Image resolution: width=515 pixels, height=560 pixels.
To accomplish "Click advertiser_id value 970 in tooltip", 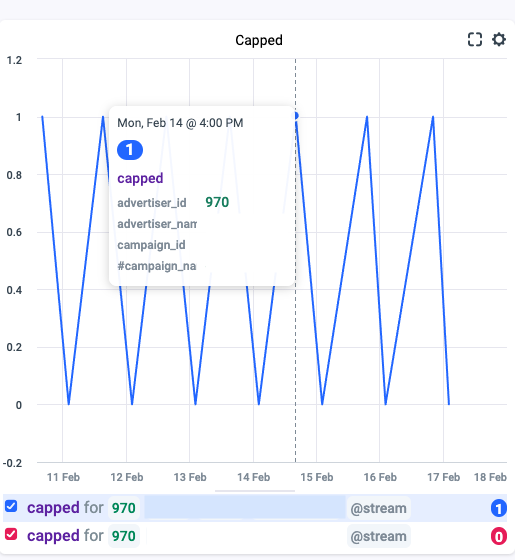I will 217,202.
